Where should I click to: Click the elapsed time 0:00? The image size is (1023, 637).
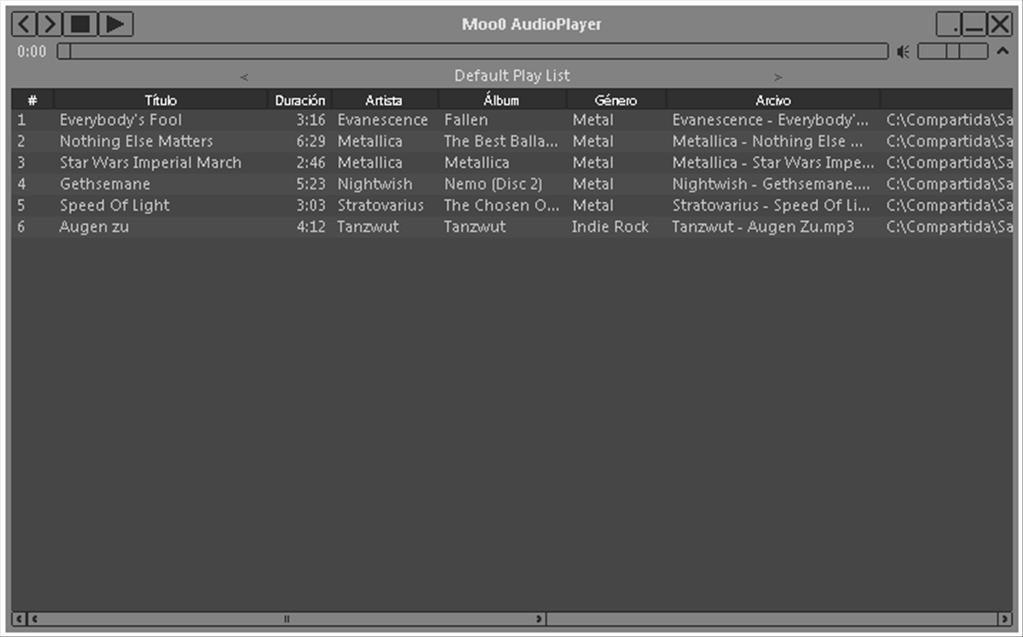[31, 52]
